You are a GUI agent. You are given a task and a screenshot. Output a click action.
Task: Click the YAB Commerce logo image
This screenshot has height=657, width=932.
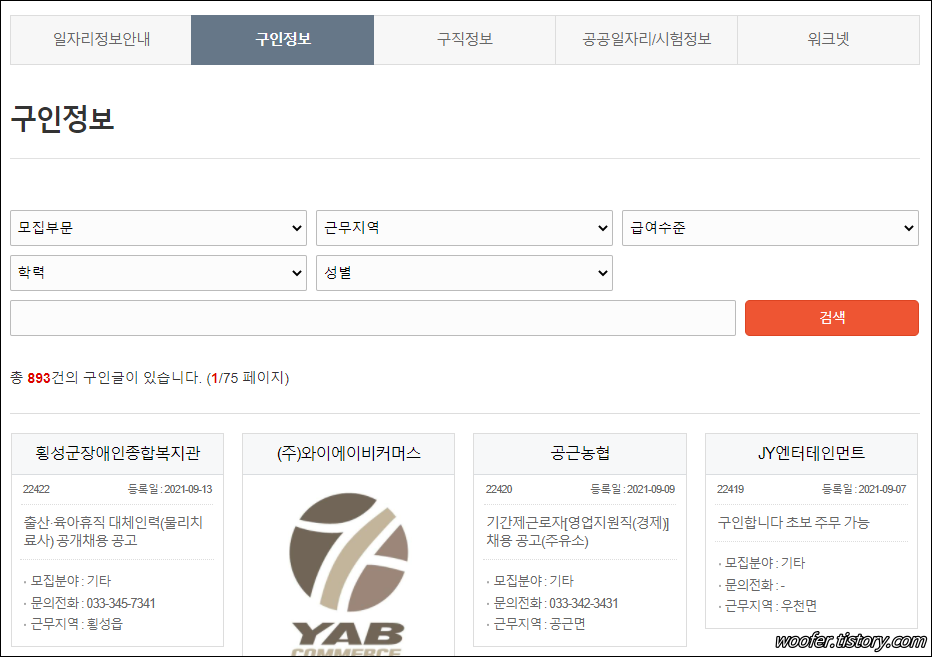coord(348,574)
